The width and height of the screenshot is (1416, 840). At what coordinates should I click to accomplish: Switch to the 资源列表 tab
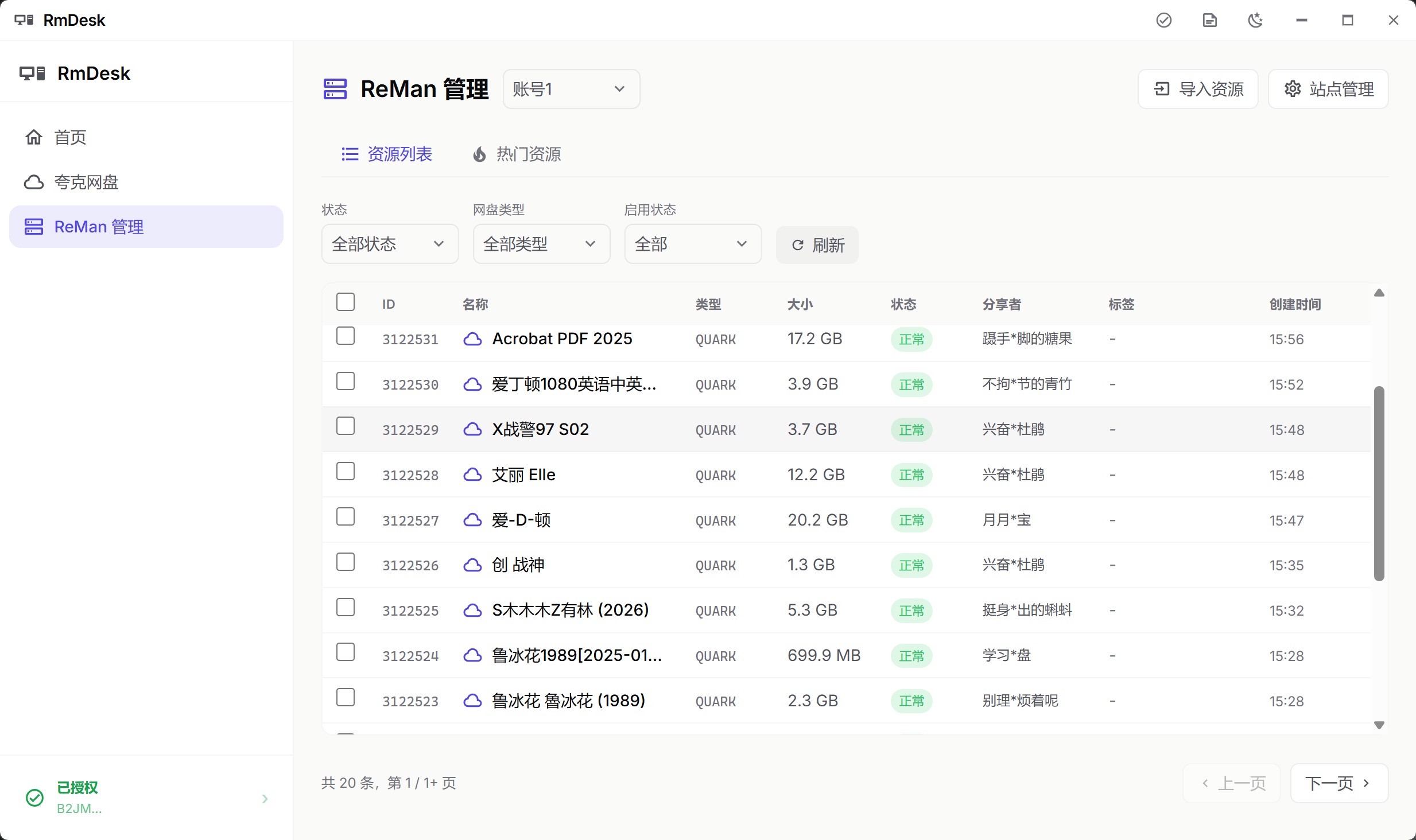(x=386, y=154)
